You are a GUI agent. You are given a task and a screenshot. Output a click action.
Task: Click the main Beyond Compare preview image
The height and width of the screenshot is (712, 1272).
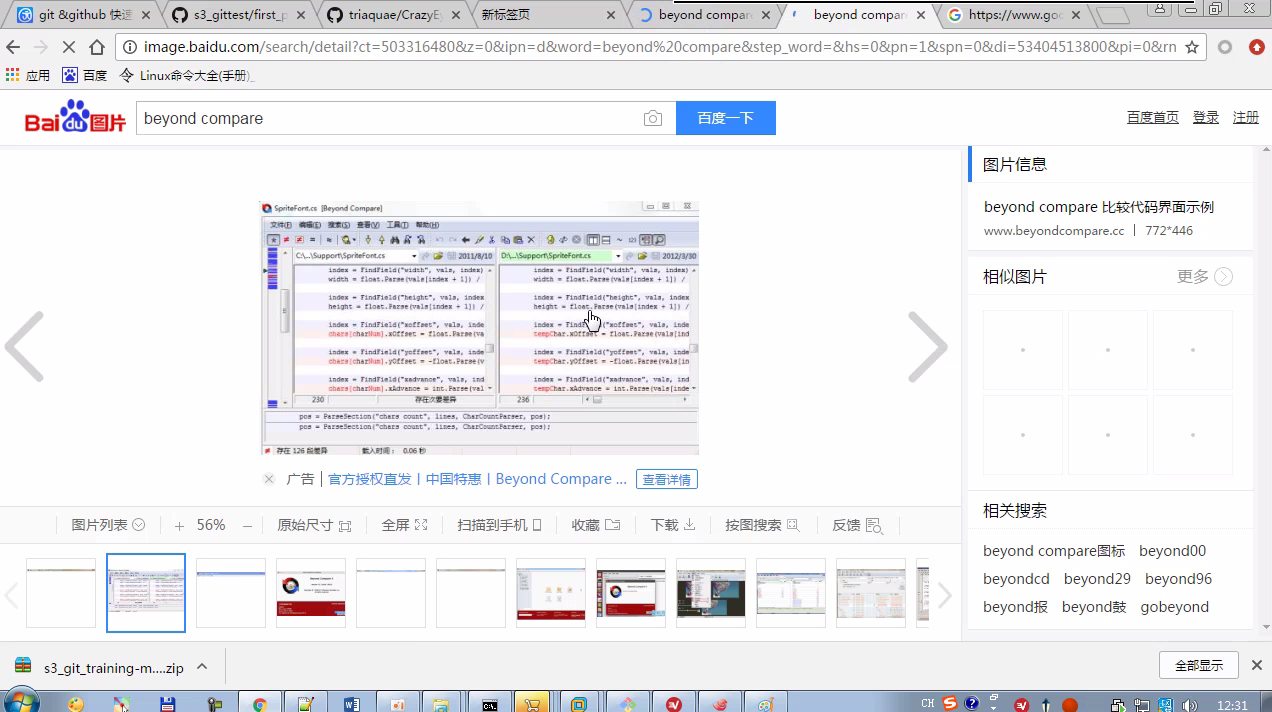(480, 327)
